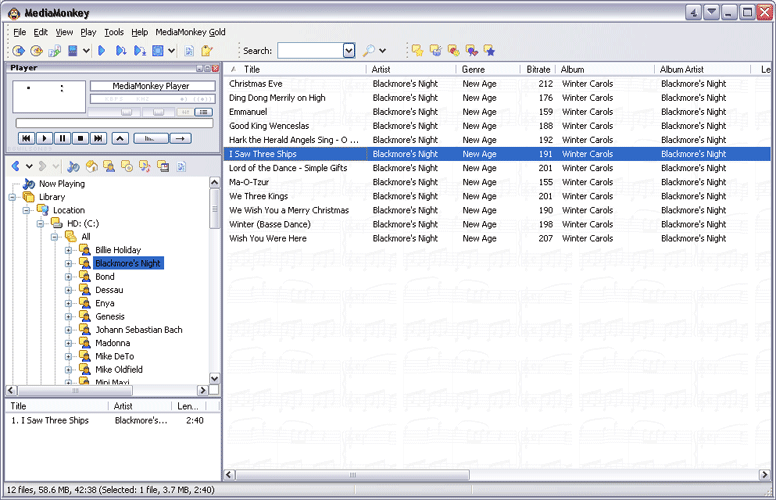Click the blue Play Now toolbar arrow
The width and height of the screenshot is (776, 500).
click(x=102, y=50)
